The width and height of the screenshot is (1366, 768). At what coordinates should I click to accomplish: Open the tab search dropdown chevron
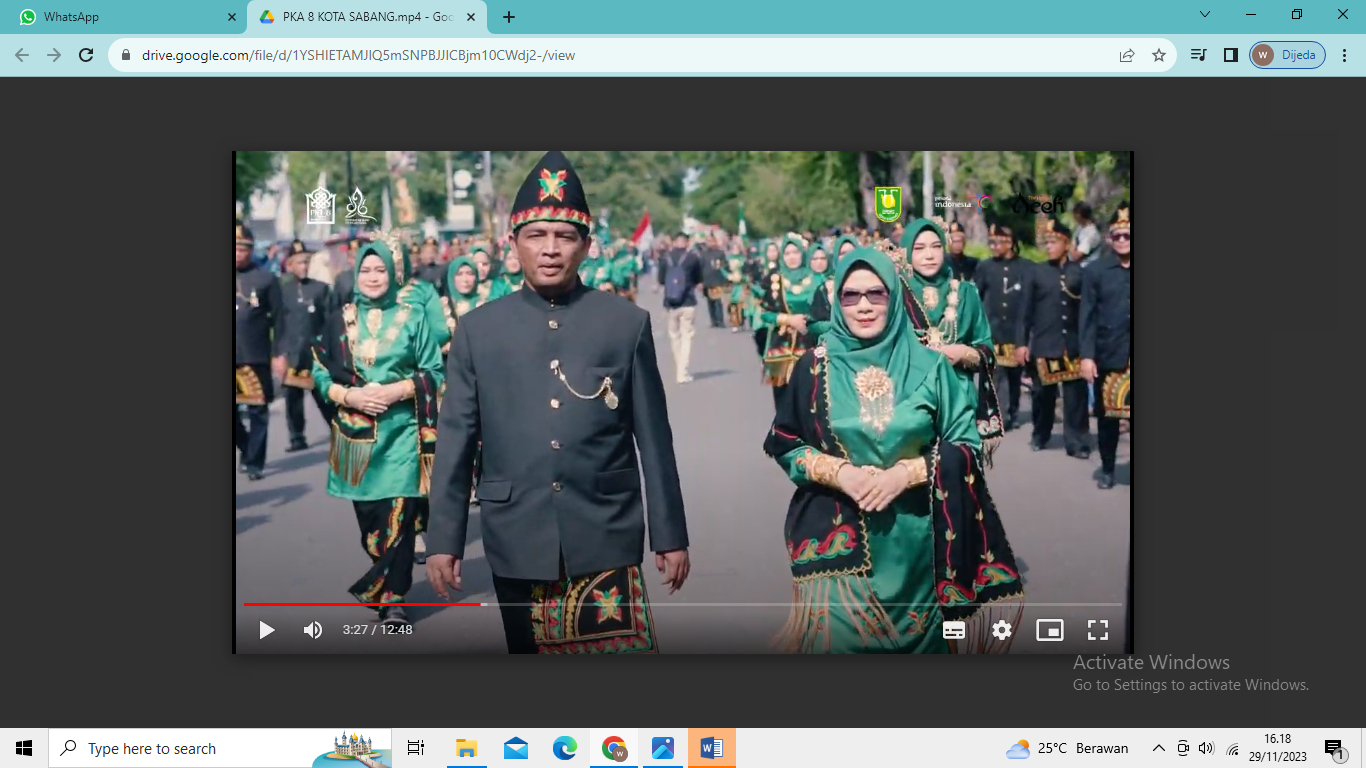click(x=1205, y=15)
